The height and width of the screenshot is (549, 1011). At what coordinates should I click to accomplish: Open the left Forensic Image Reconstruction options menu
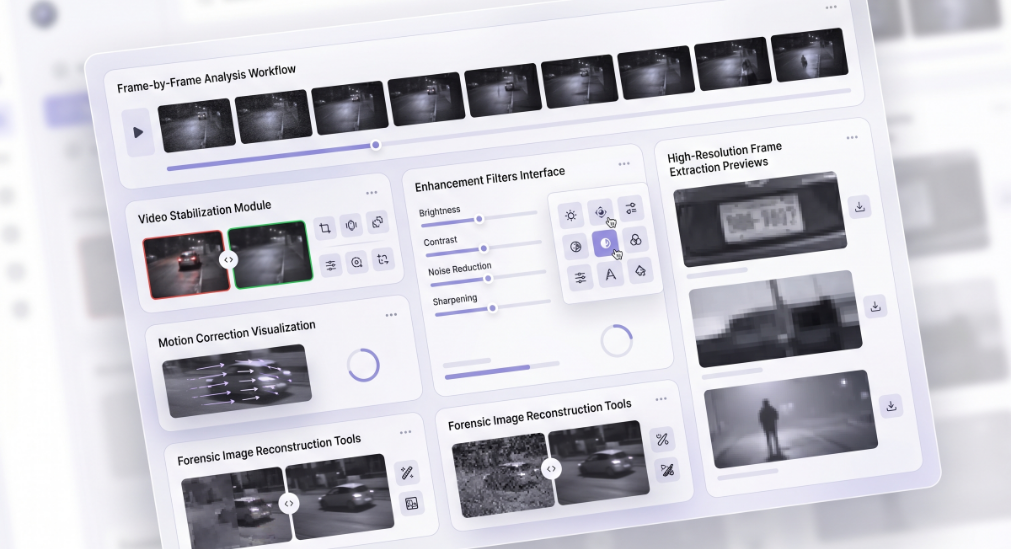(405, 432)
